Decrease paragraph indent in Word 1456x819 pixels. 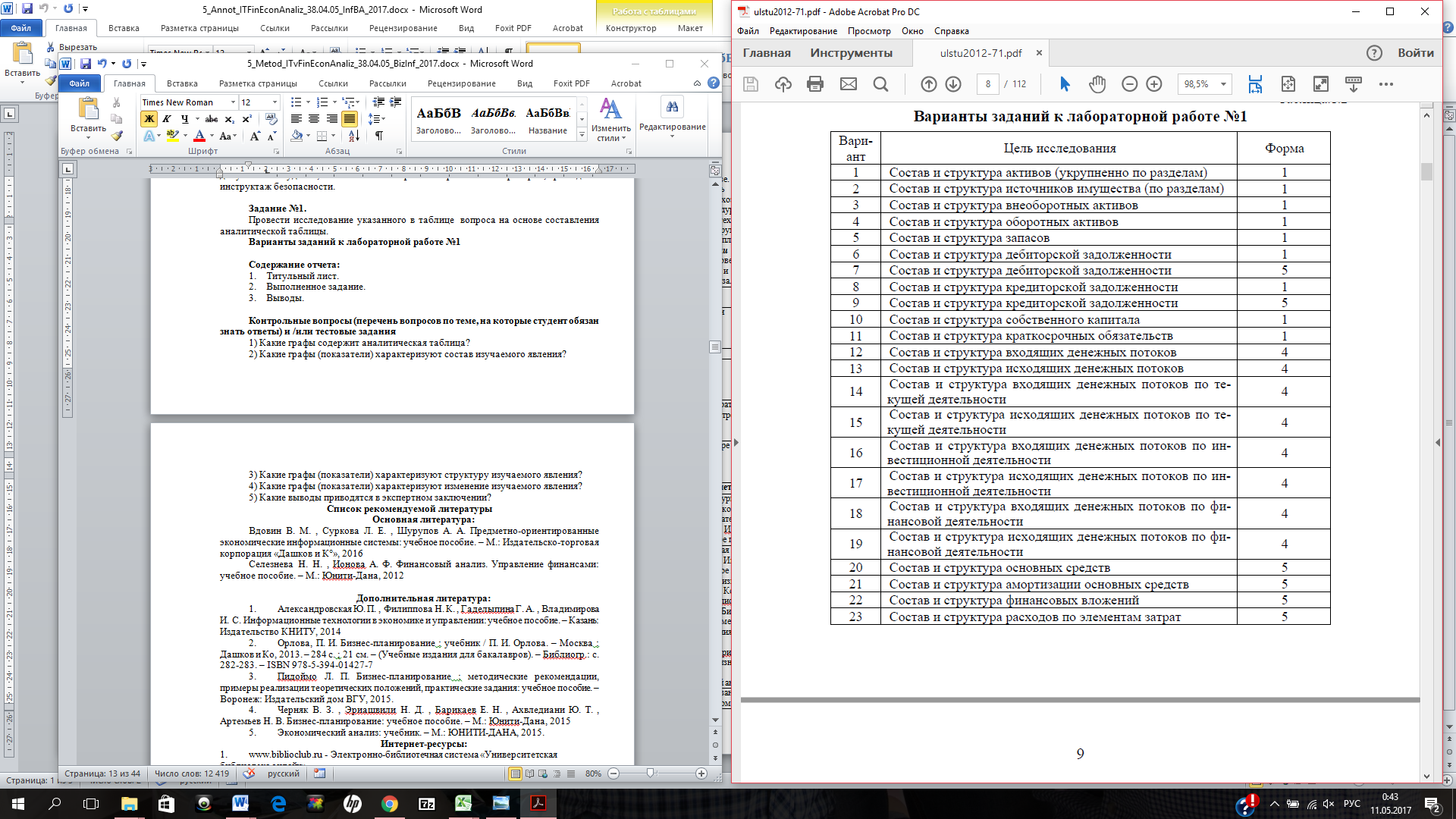tap(378, 102)
